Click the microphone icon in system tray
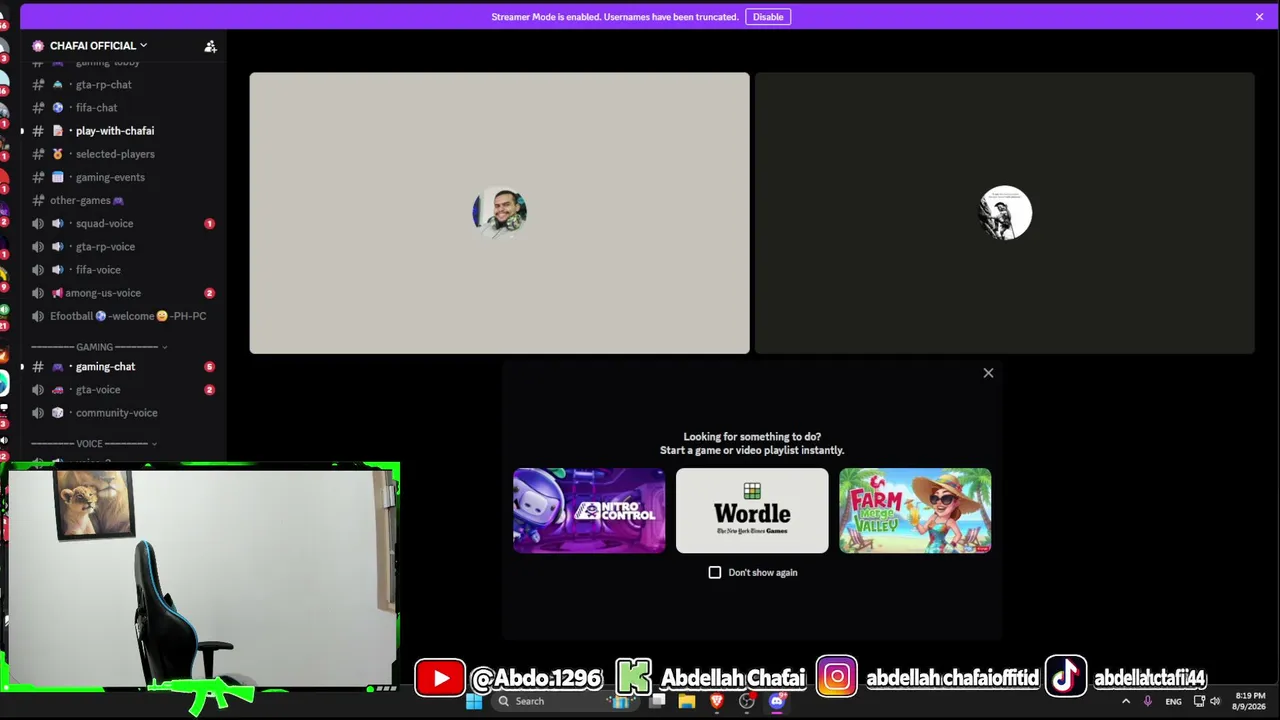The width and height of the screenshot is (1280, 720). 1147,702
